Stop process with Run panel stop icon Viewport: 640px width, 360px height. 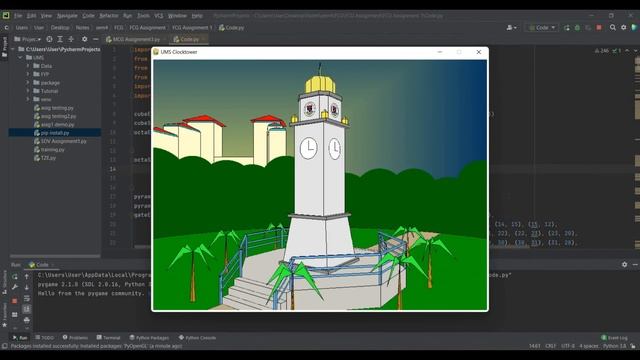(15, 301)
